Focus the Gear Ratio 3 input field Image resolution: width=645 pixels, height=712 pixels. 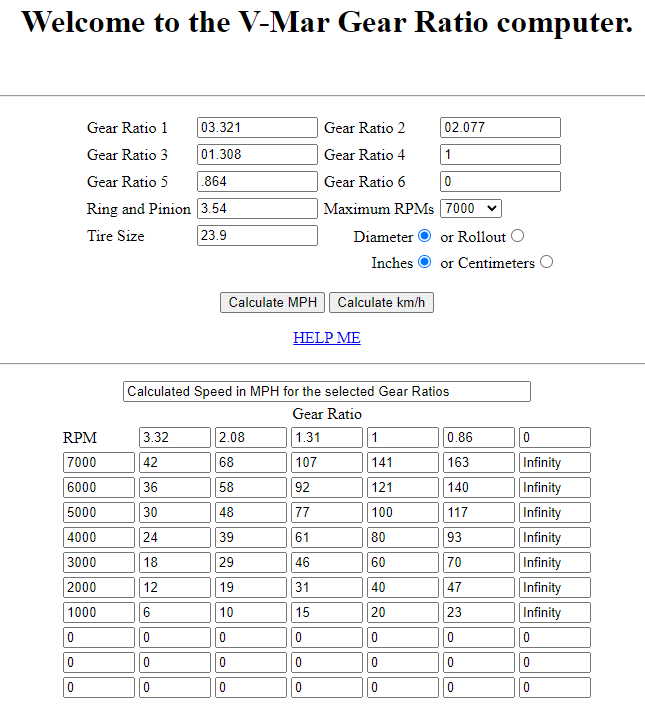(x=257, y=154)
